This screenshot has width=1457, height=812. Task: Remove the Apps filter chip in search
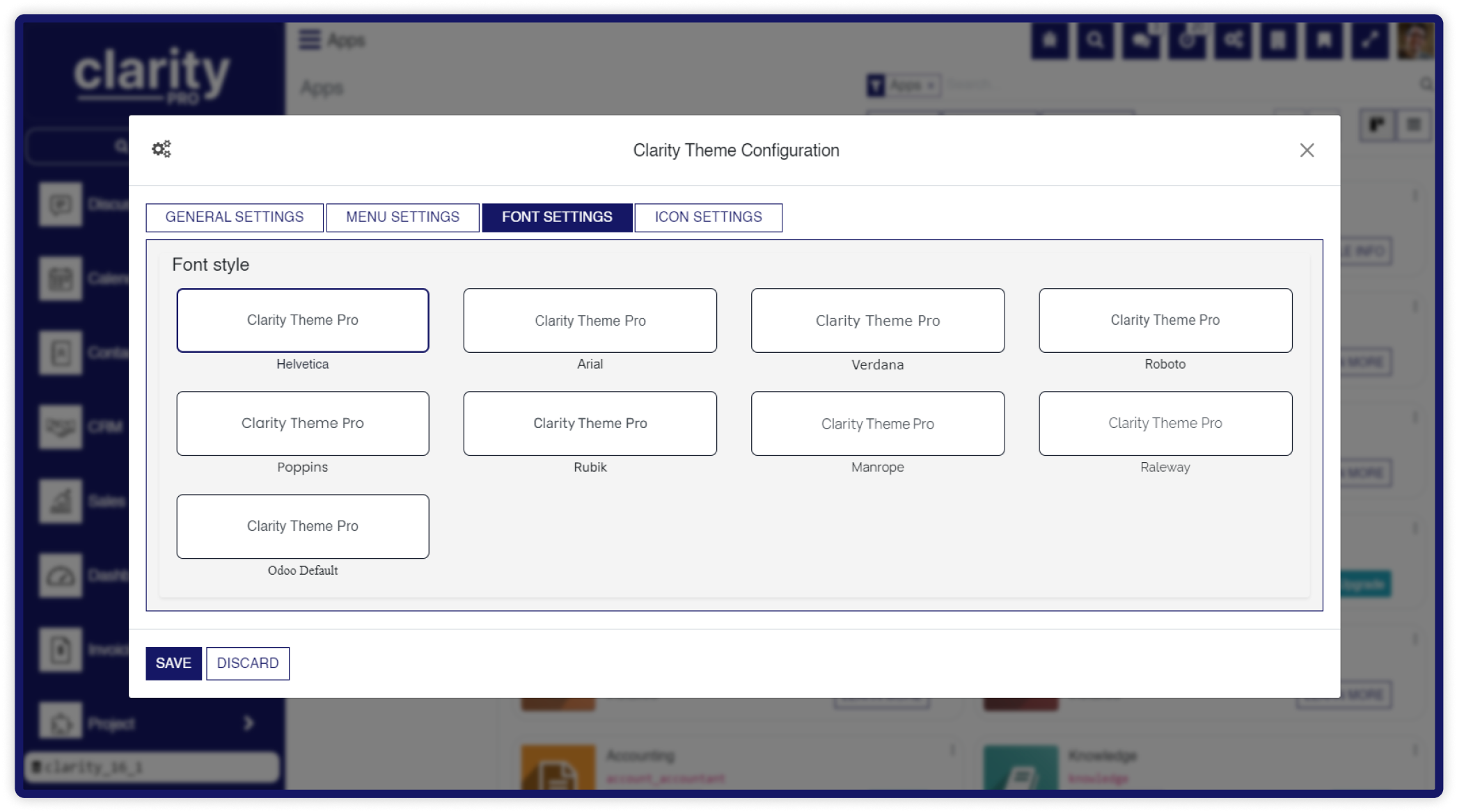[931, 86]
